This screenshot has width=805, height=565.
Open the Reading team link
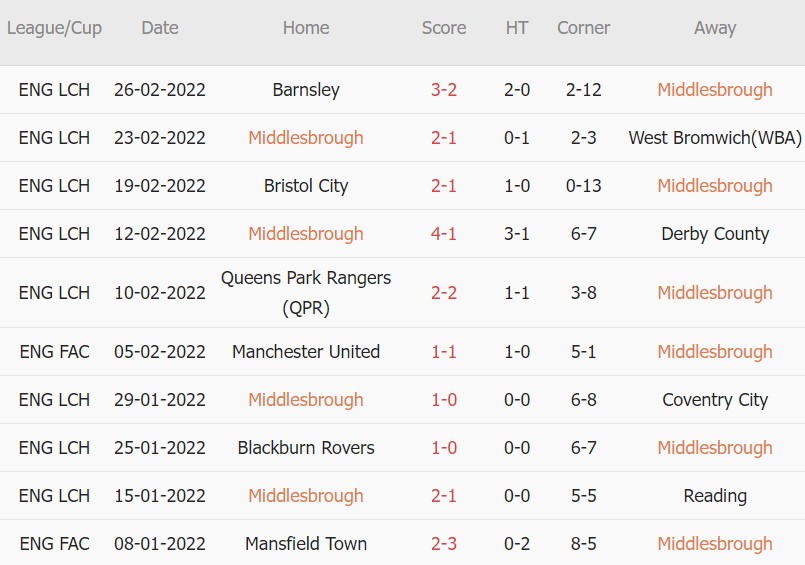click(715, 496)
